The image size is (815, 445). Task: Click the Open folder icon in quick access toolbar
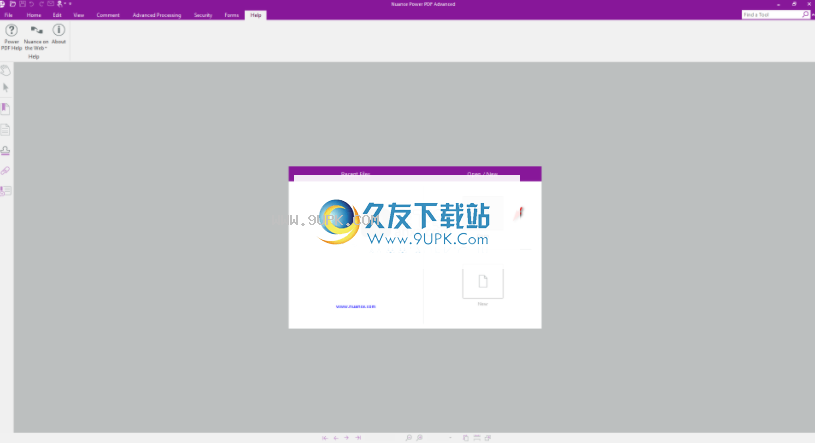pyautogui.click(x=12, y=4)
